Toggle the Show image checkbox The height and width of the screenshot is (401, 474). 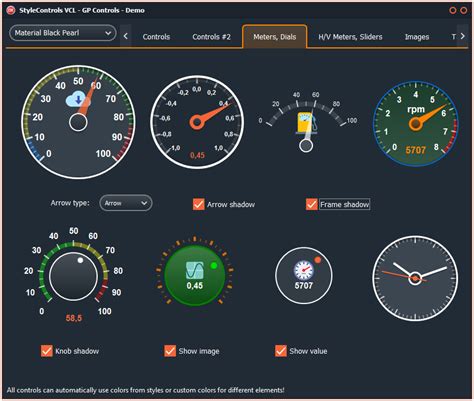(x=170, y=351)
